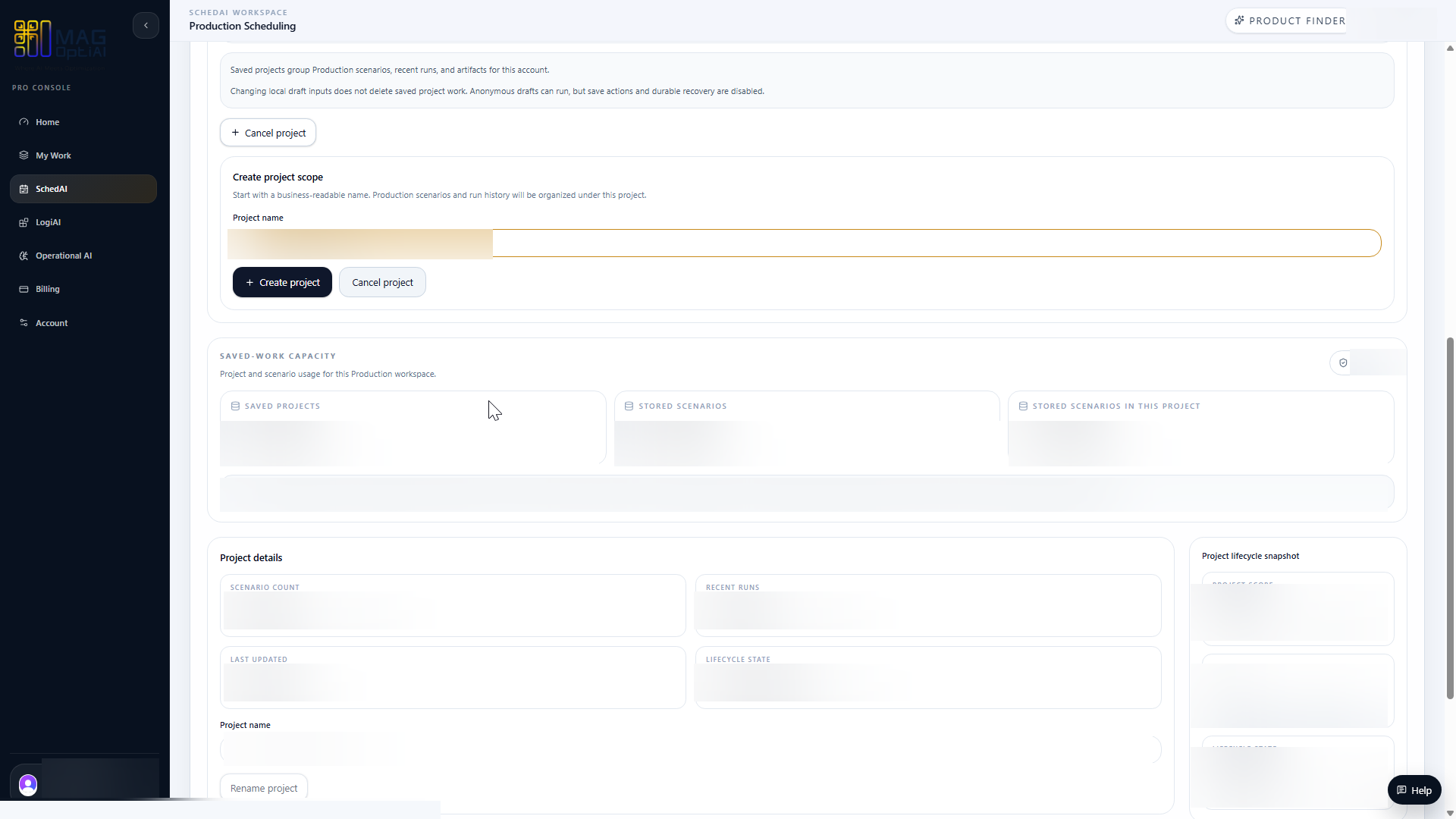Click the Lifecycle State card
This screenshot has height=819, width=1456.
pos(928,677)
